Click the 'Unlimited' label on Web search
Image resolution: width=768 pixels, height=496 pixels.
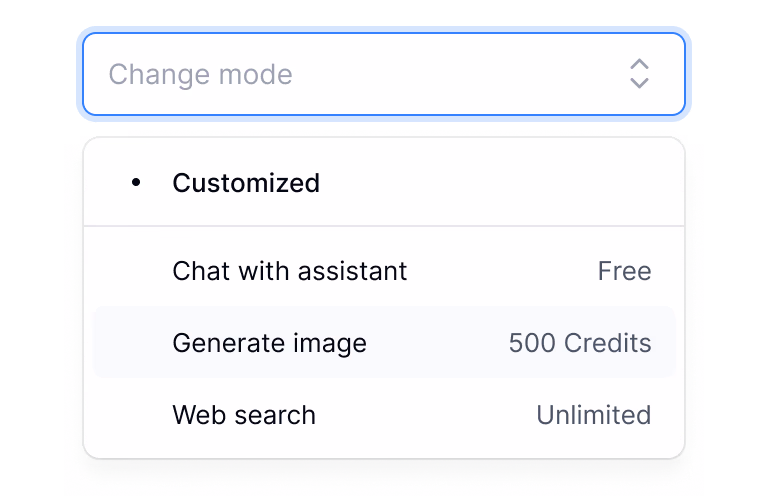tap(593, 415)
